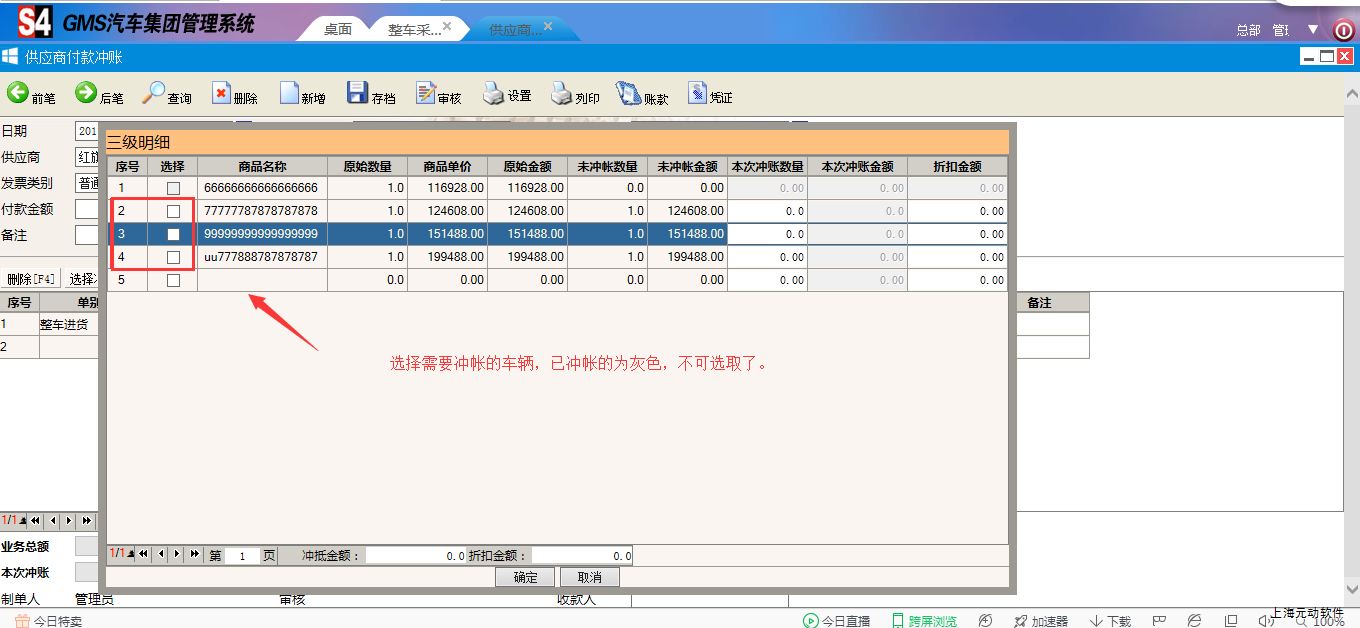
Task: Open the 列印 print function
Action: (x=562, y=95)
